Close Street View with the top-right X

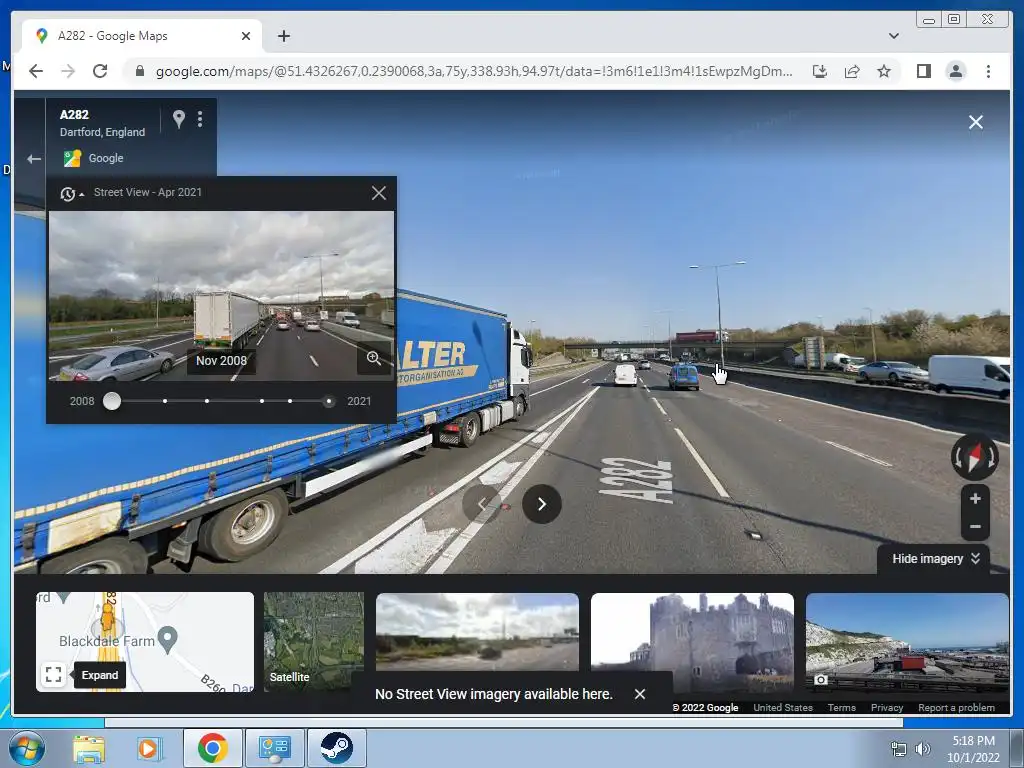976,122
